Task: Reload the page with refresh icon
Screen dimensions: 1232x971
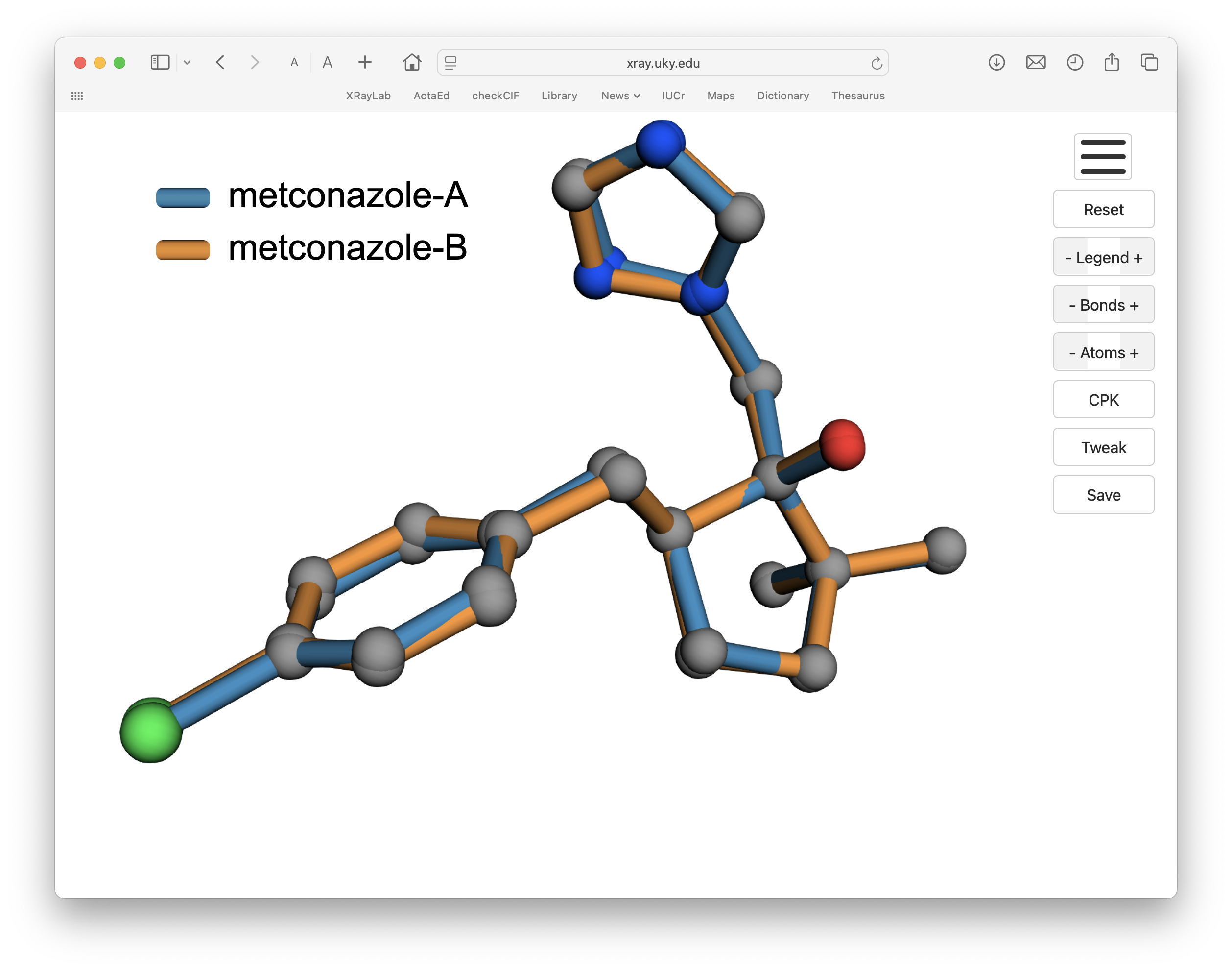Action: pos(877,63)
